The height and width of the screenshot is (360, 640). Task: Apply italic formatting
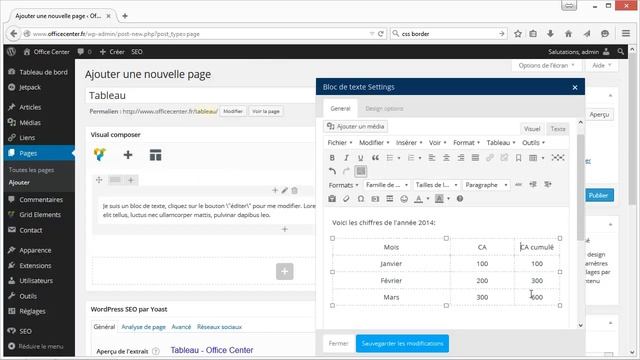pyautogui.click(x=346, y=158)
